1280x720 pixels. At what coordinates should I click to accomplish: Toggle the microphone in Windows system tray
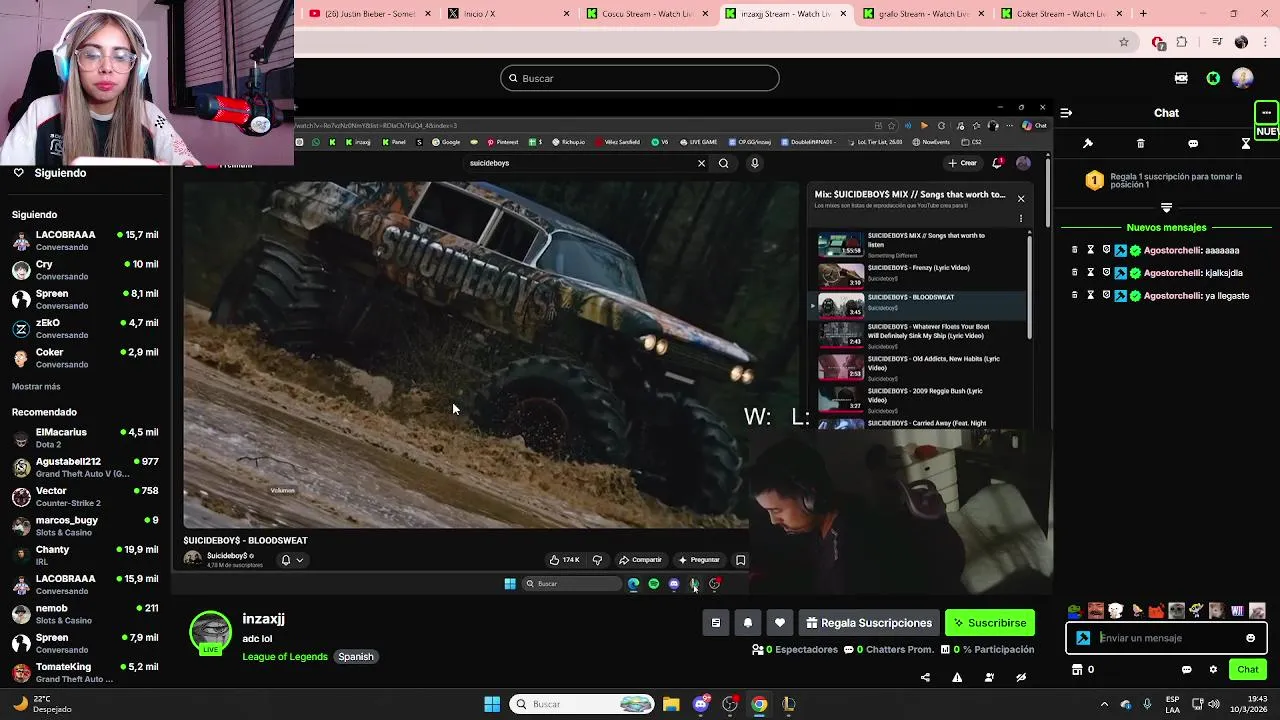(1147, 704)
